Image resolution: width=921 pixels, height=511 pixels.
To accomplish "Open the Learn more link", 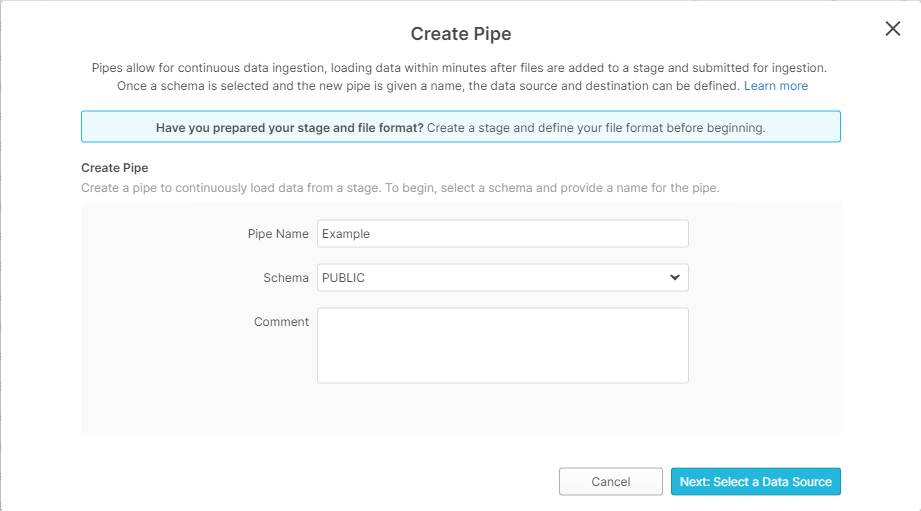I will coord(775,86).
